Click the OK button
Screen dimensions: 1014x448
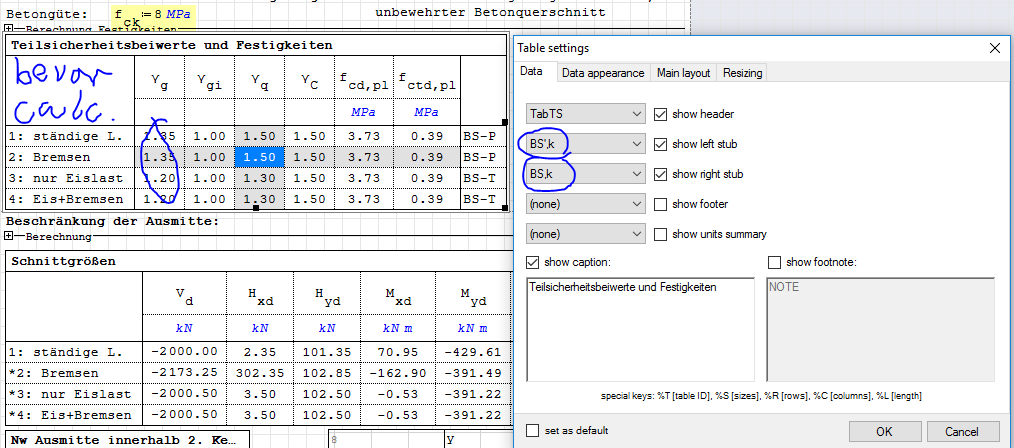884,431
